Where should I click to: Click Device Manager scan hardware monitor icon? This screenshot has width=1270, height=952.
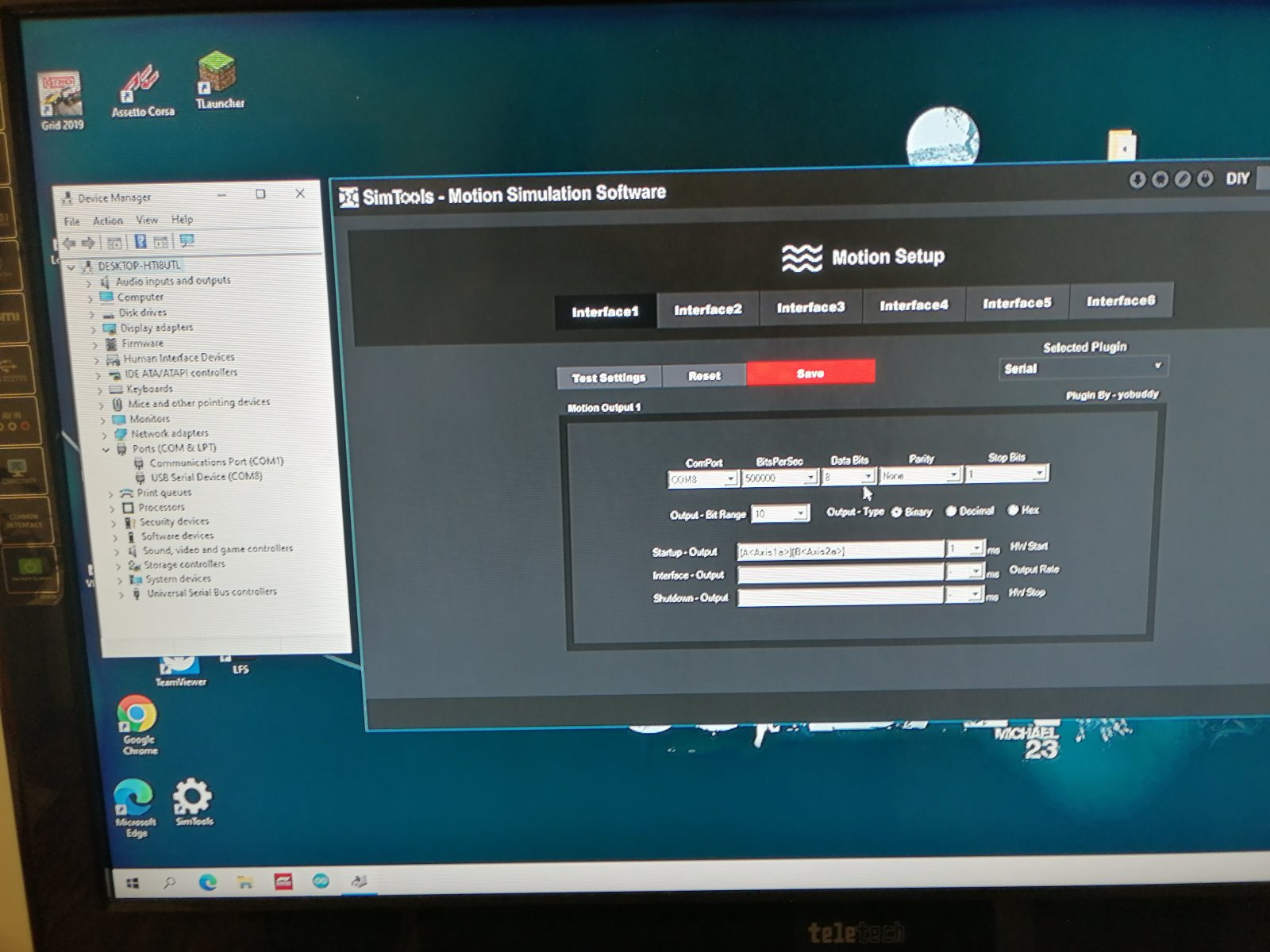187,240
